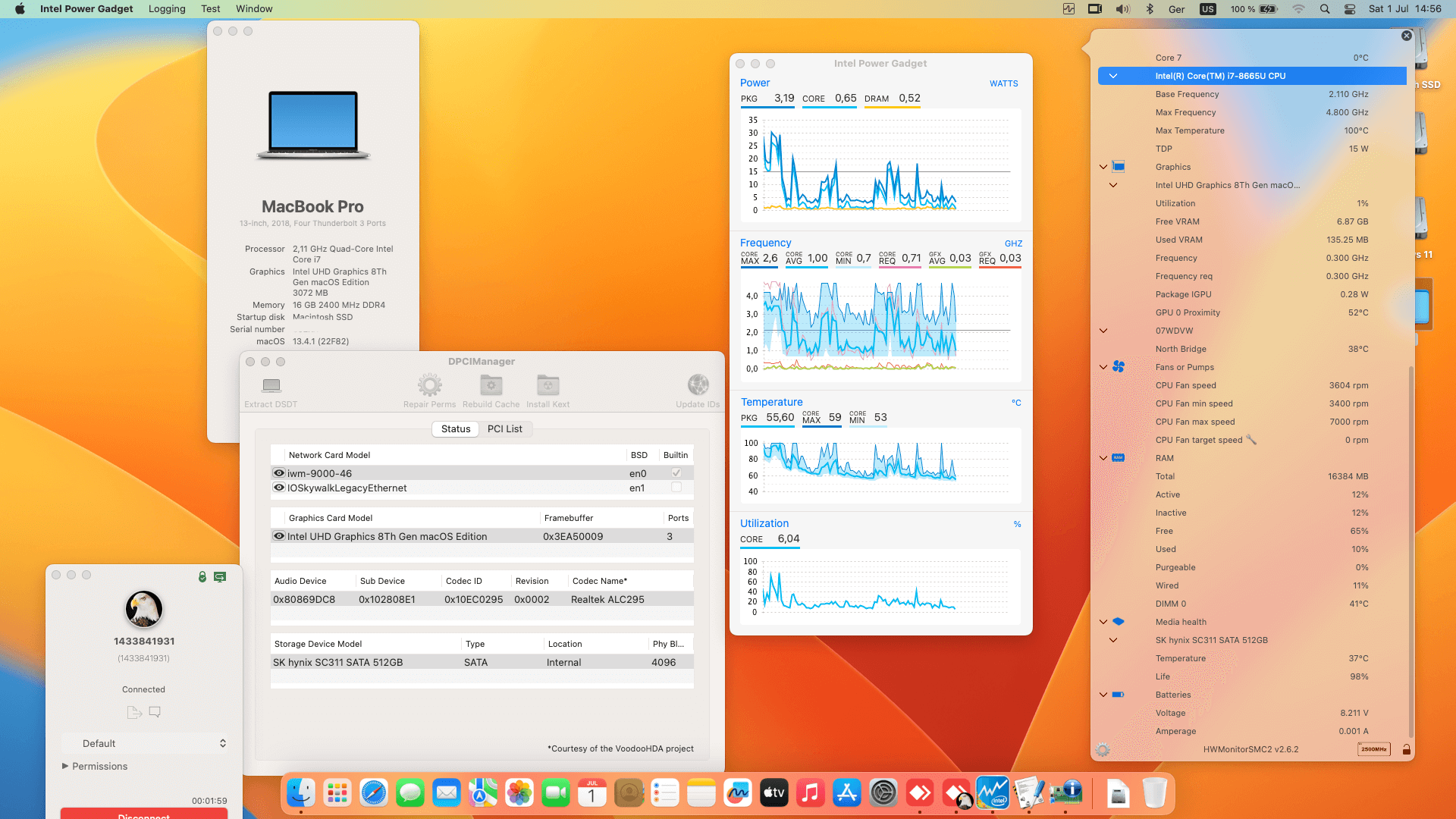Click the red Disconnect button
This screenshot has height=819, width=1456.
coord(144,814)
